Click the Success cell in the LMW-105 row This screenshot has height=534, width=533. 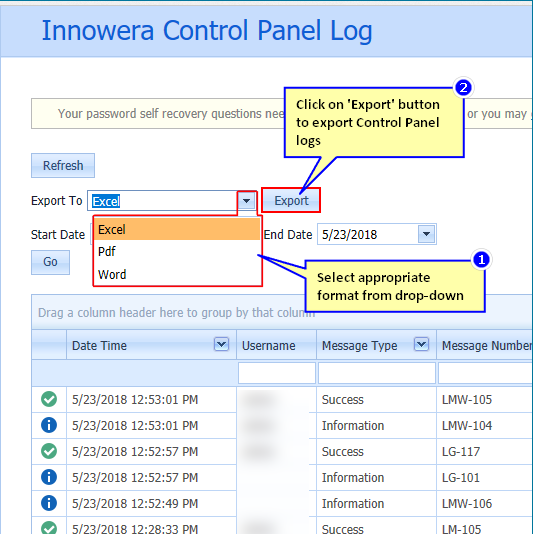click(x=376, y=399)
